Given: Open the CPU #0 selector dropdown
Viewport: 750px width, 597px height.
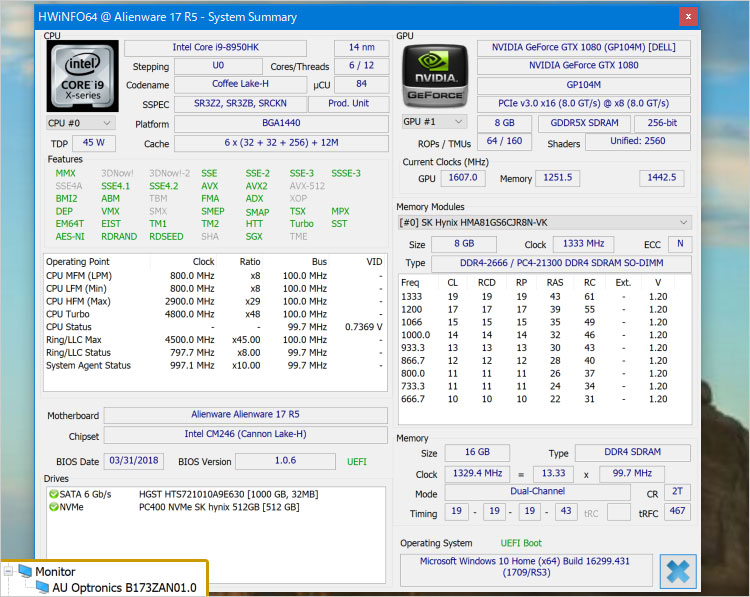Looking at the screenshot, I should tap(80, 123).
